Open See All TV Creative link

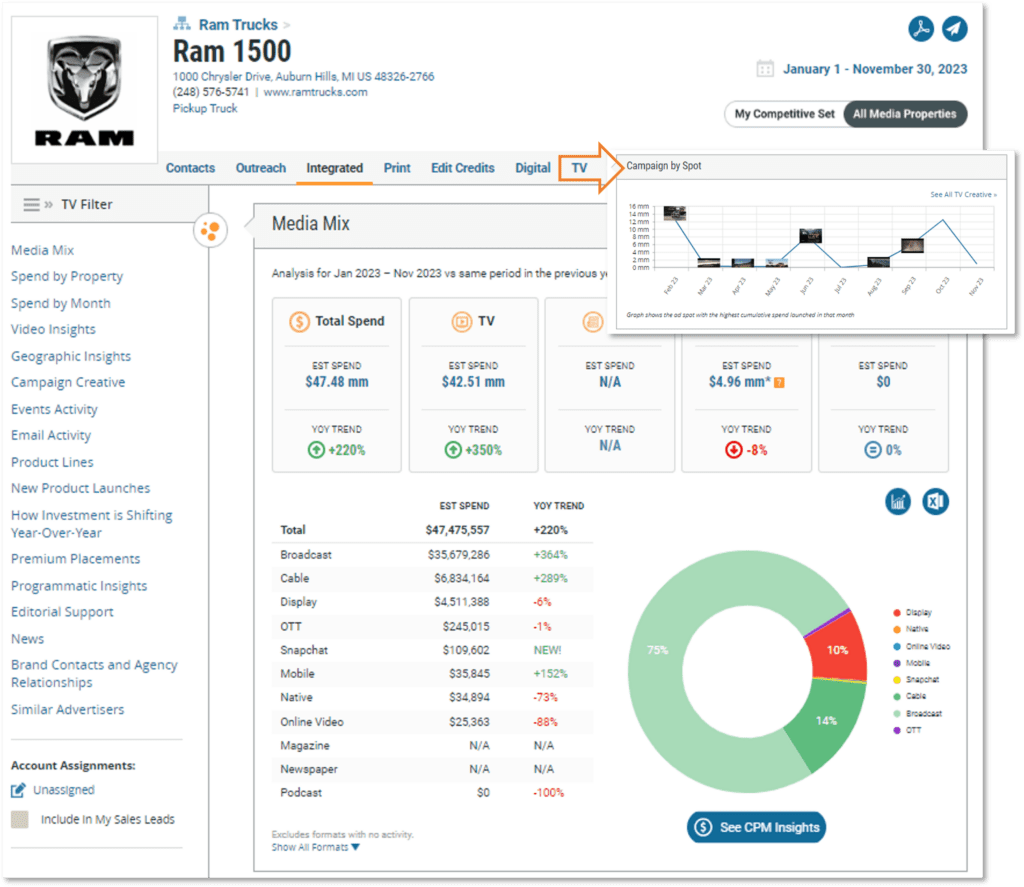click(x=963, y=195)
